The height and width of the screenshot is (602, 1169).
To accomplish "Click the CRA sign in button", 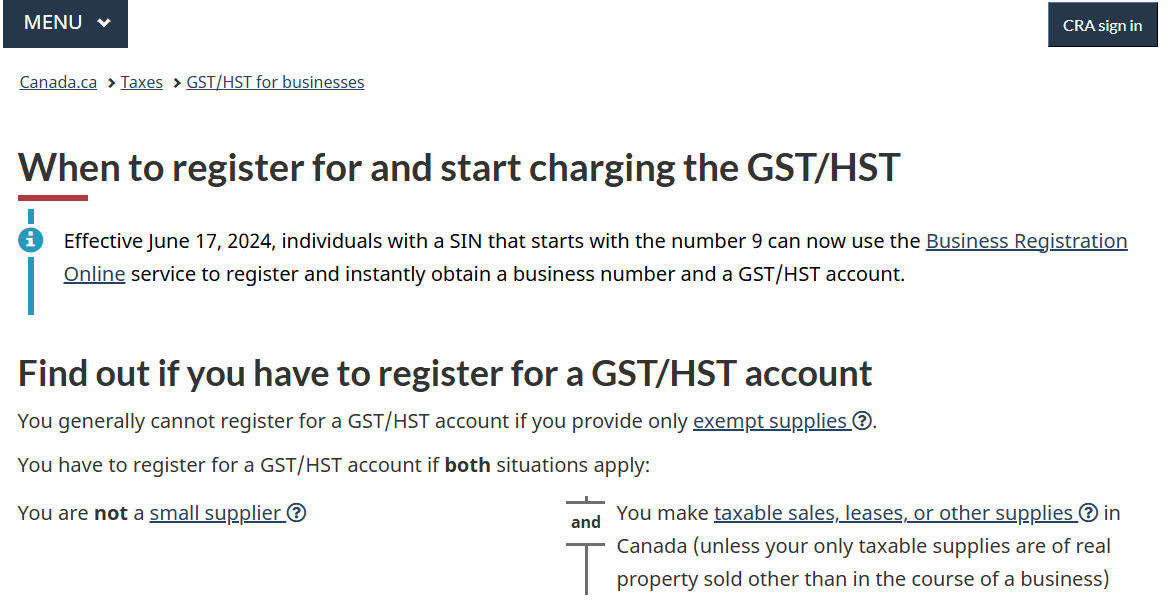I will (1103, 25).
